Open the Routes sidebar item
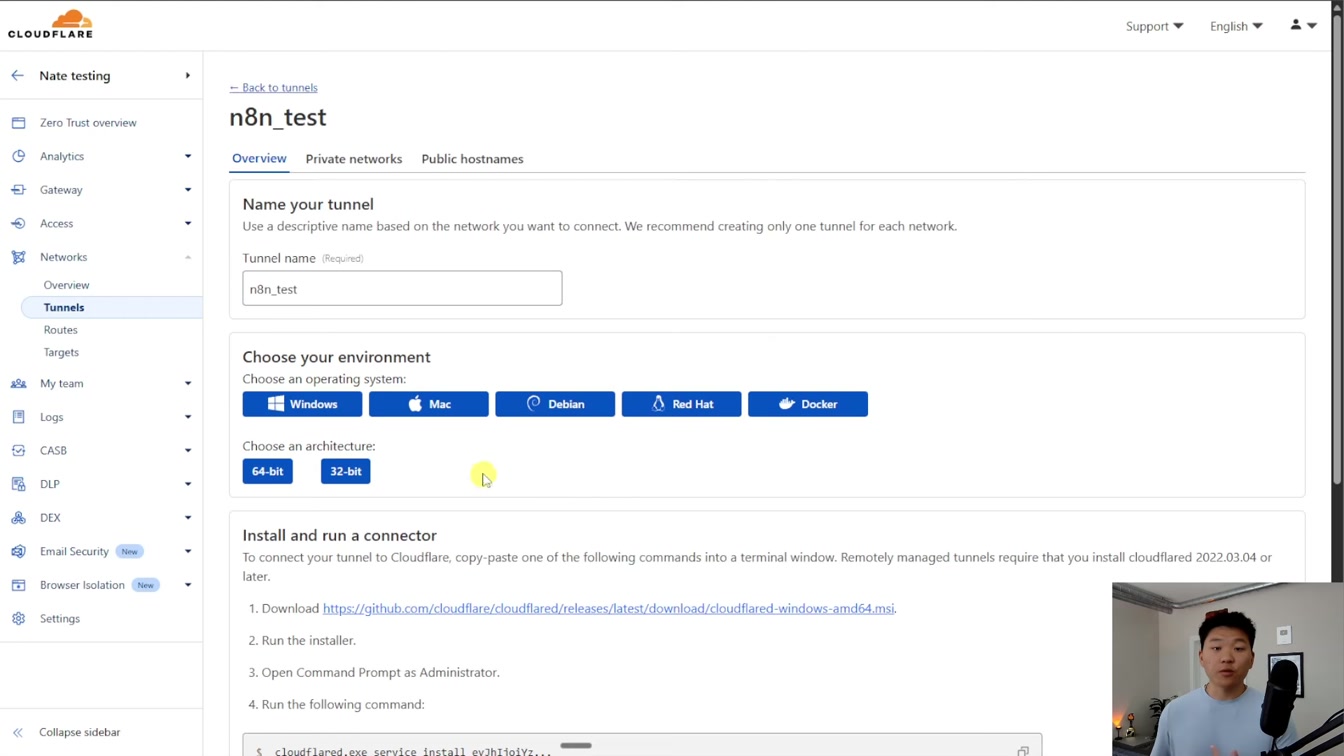Image resolution: width=1344 pixels, height=756 pixels. [60, 330]
